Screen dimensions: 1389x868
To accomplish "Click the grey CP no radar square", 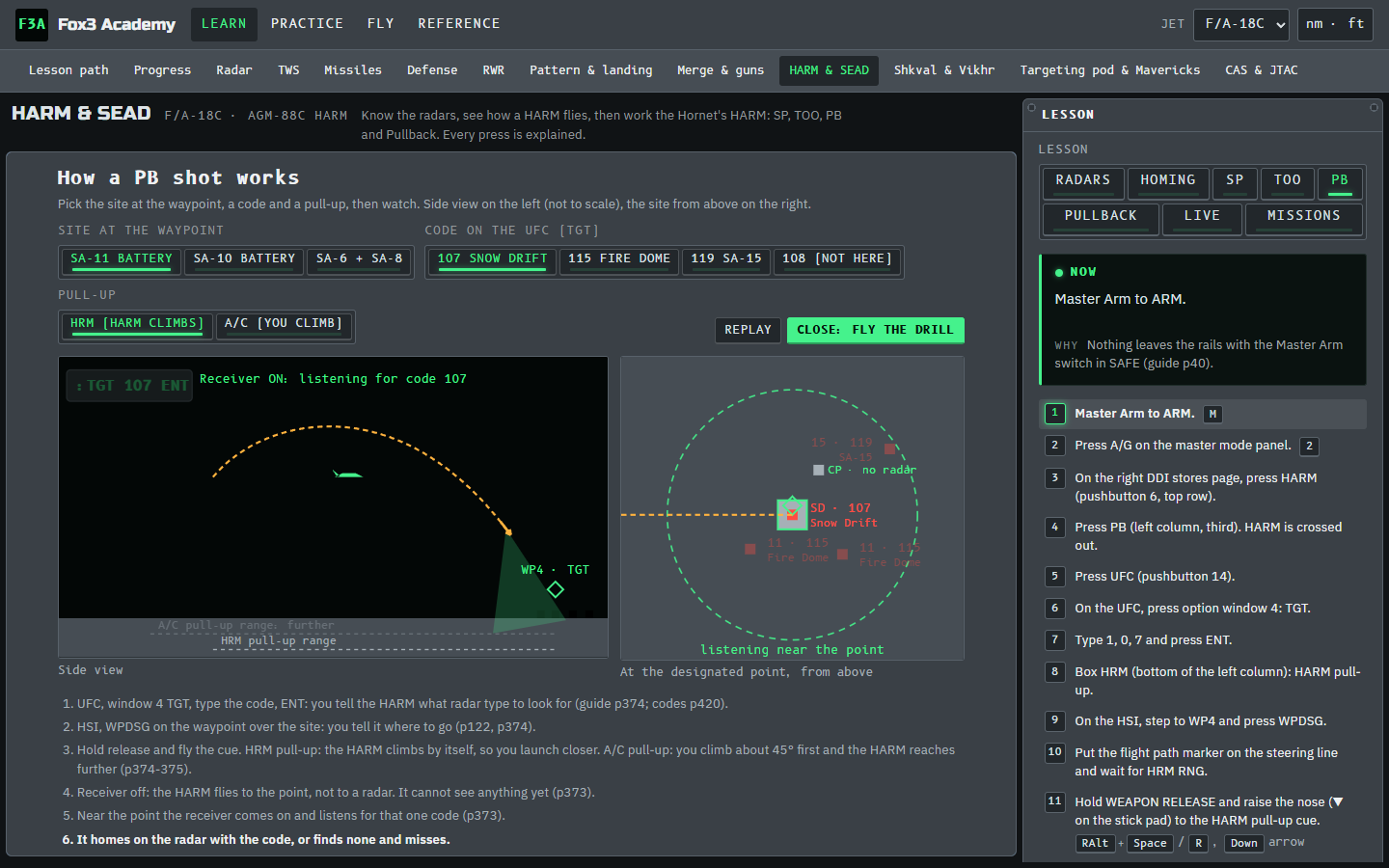I will (819, 470).
